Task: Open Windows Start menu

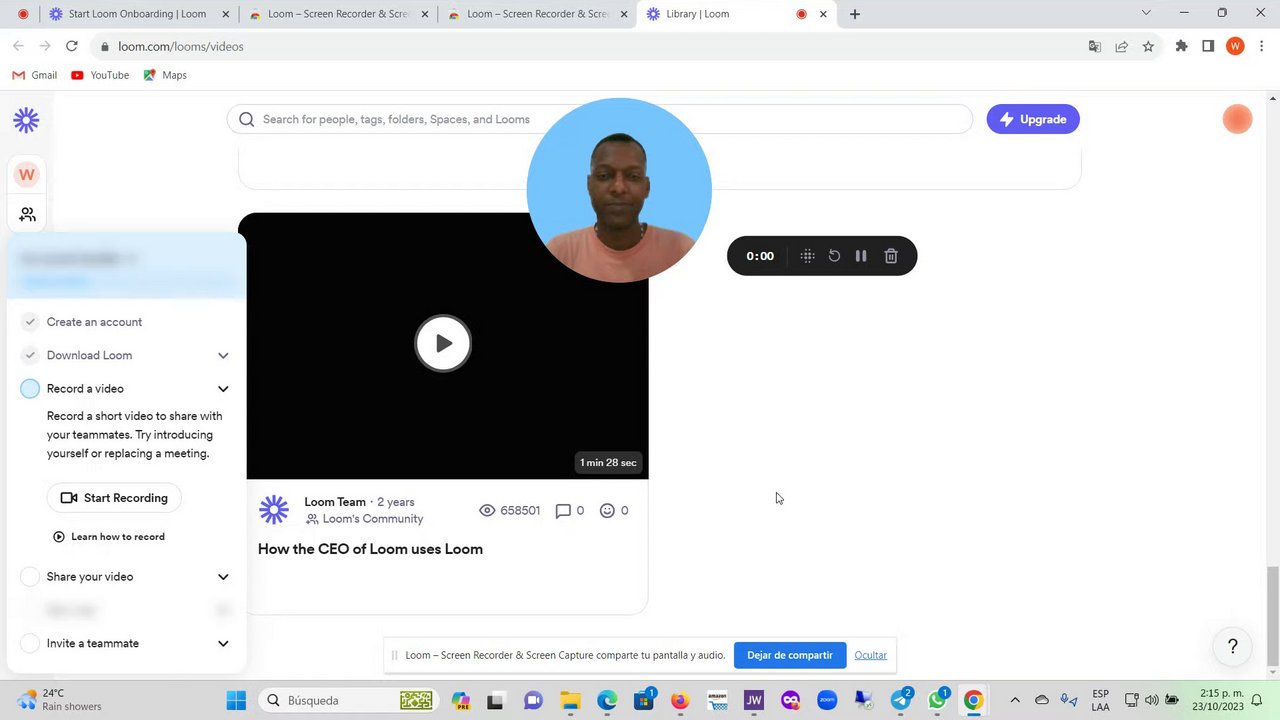Action: point(236,700)
